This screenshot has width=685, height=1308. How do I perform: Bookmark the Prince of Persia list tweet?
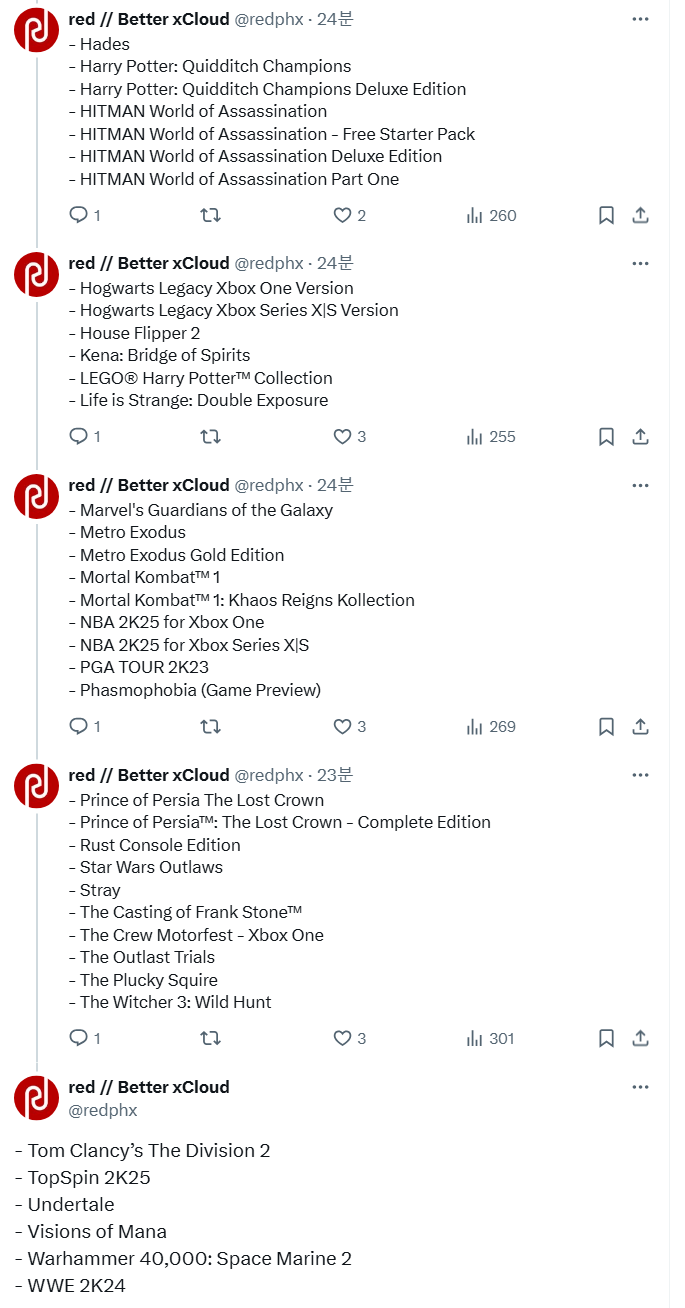(x=606, y=1038)
